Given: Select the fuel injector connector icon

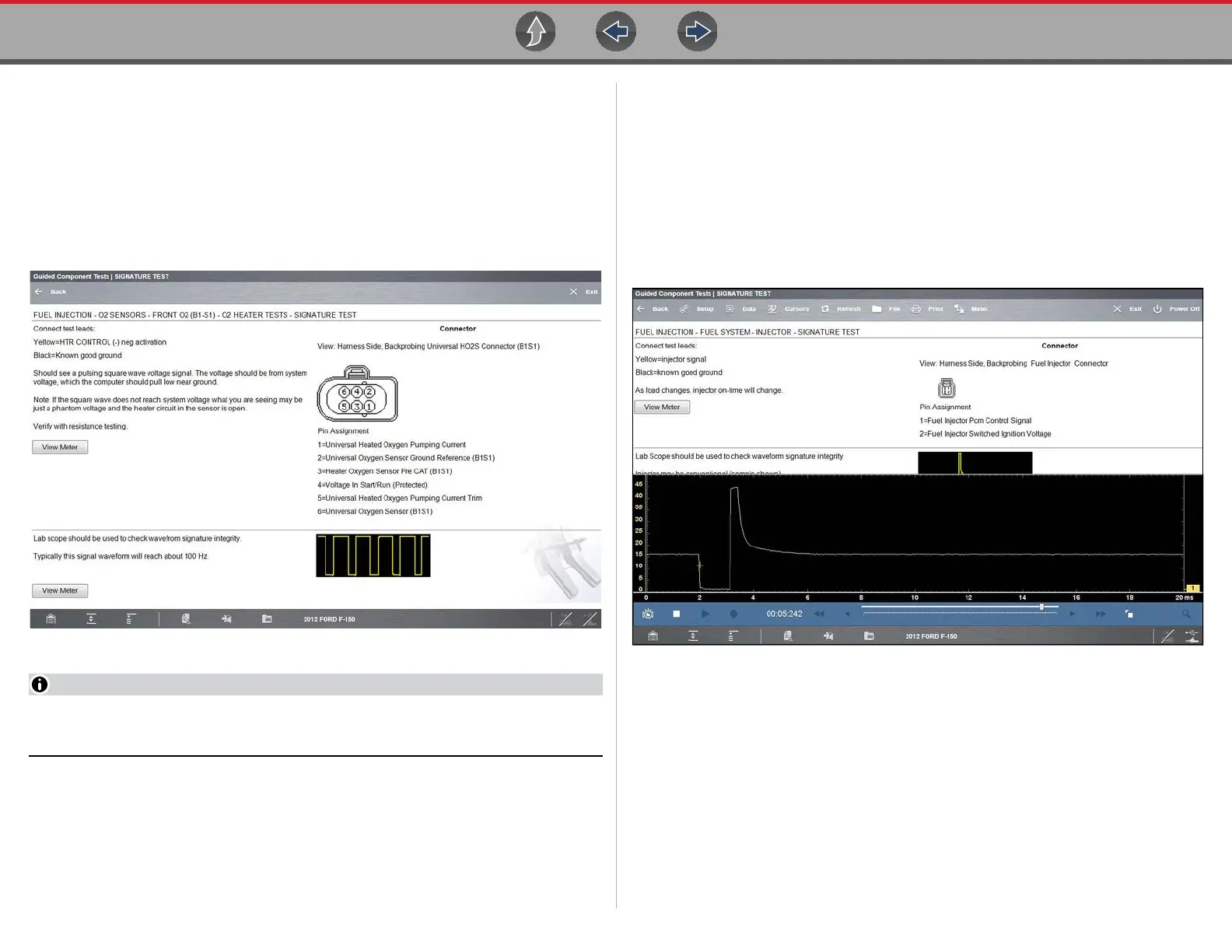Looking at the screenshot, I should [947, 387].
